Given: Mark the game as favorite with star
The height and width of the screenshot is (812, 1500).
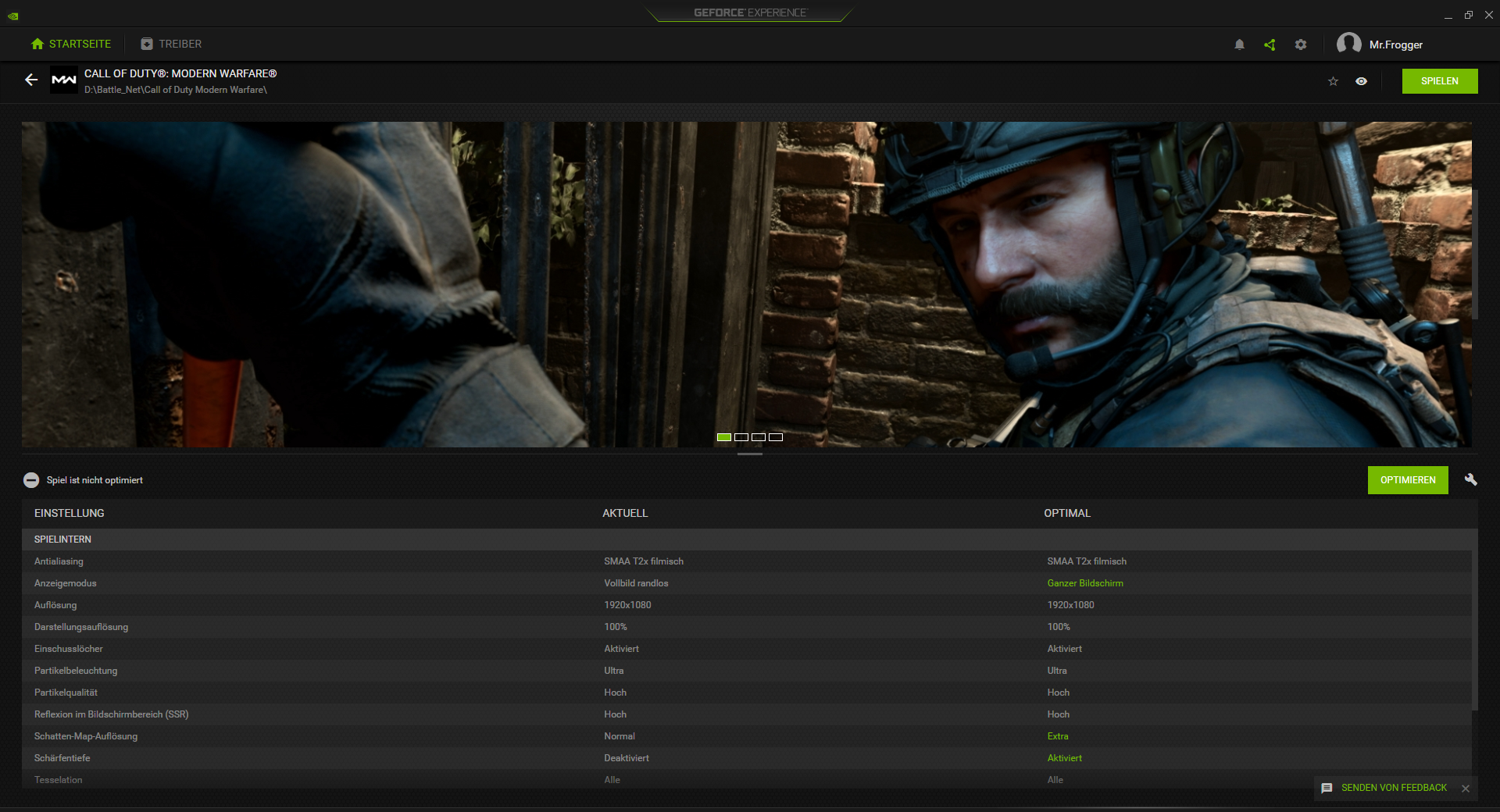Looking at the screenshot, I should click(x=1333, y=81).
